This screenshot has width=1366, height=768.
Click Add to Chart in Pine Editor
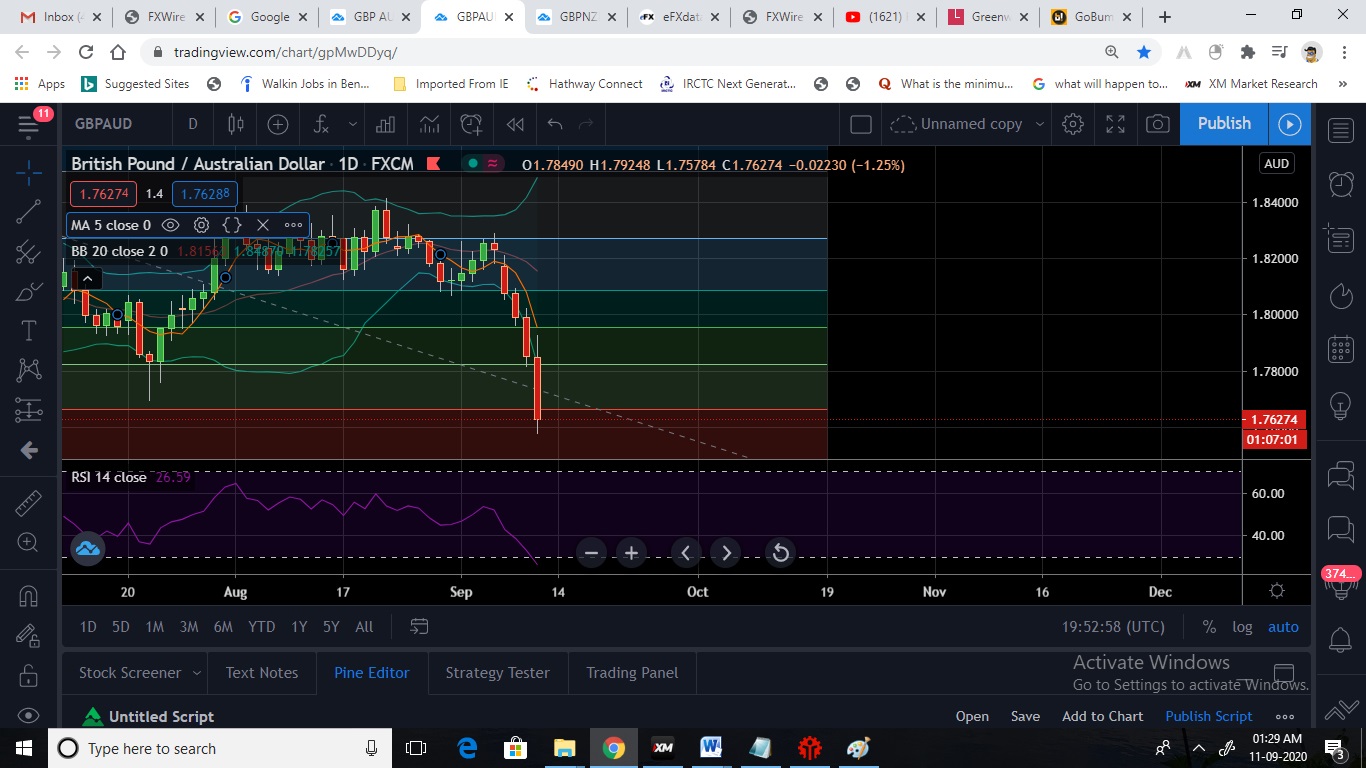(1102, 716)
